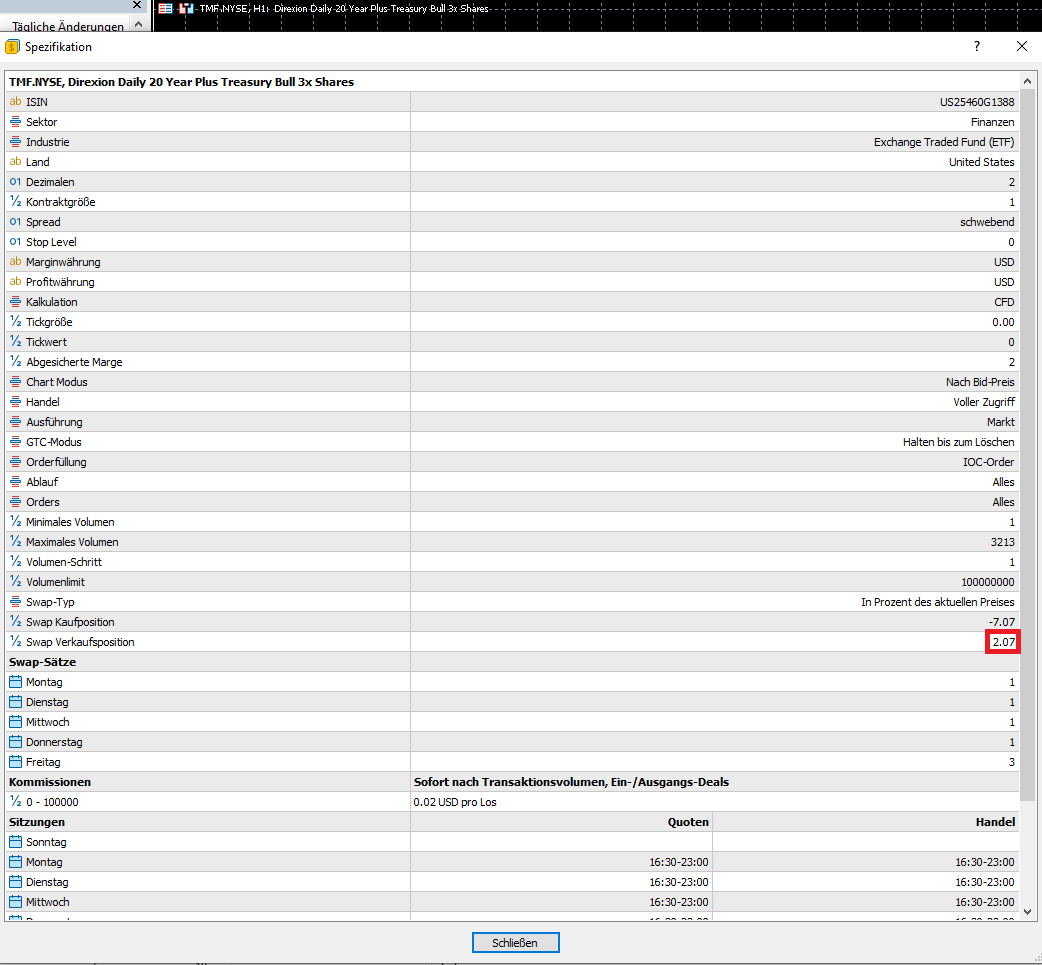
Task: Click the Chart Modus row icon
Action: pos(15,381)
